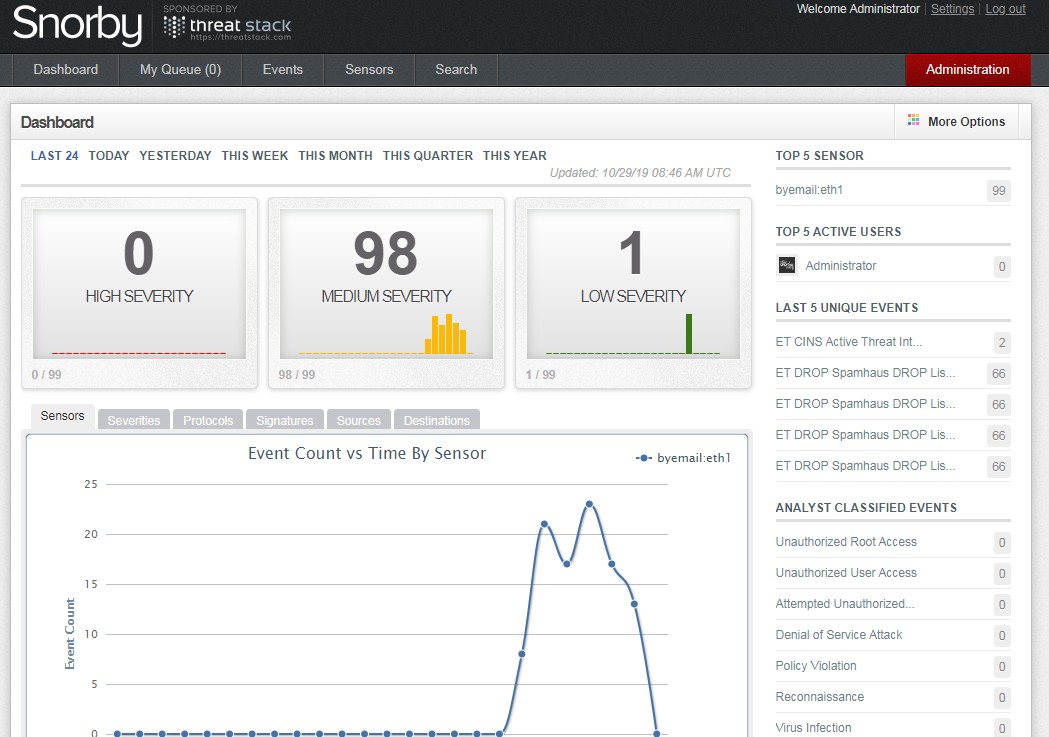Click the Snorby logo
1049x737 pixels.
[x=77, y=25]
